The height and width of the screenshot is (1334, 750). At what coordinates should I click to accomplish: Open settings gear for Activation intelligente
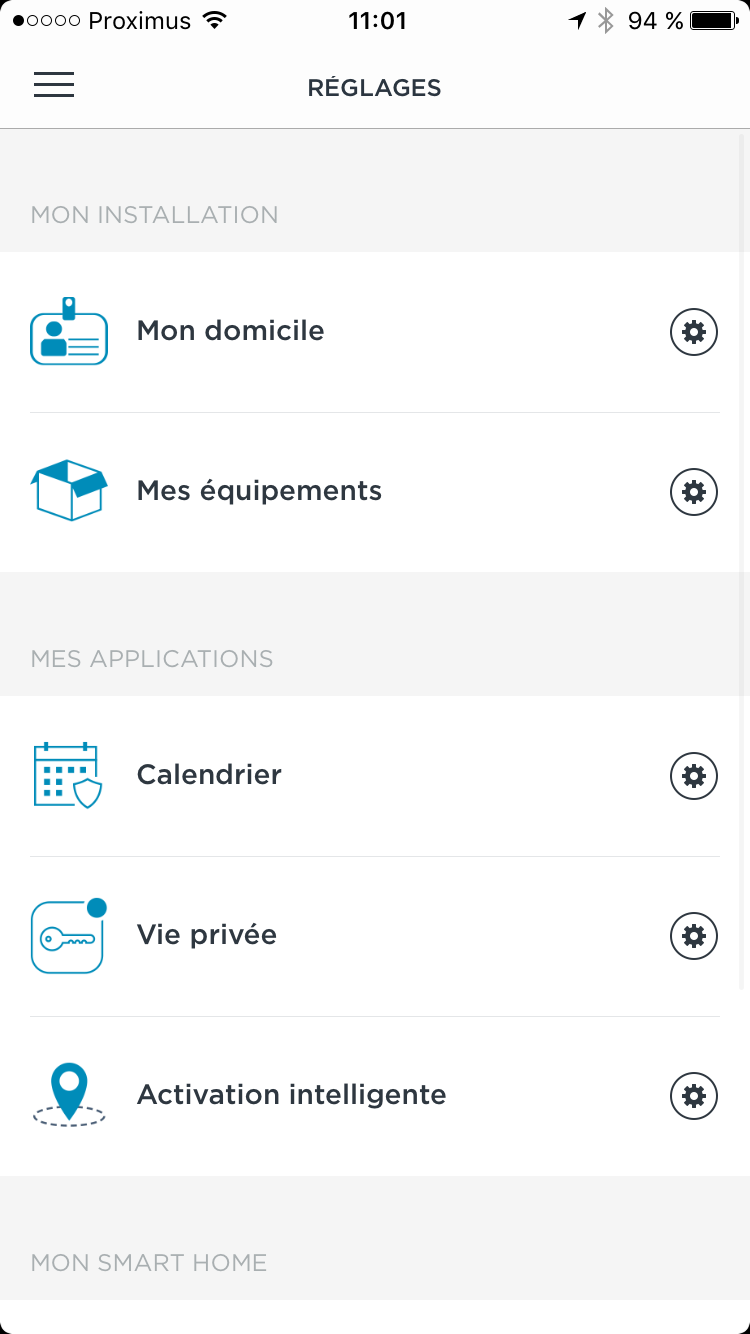coord(693,1095)
